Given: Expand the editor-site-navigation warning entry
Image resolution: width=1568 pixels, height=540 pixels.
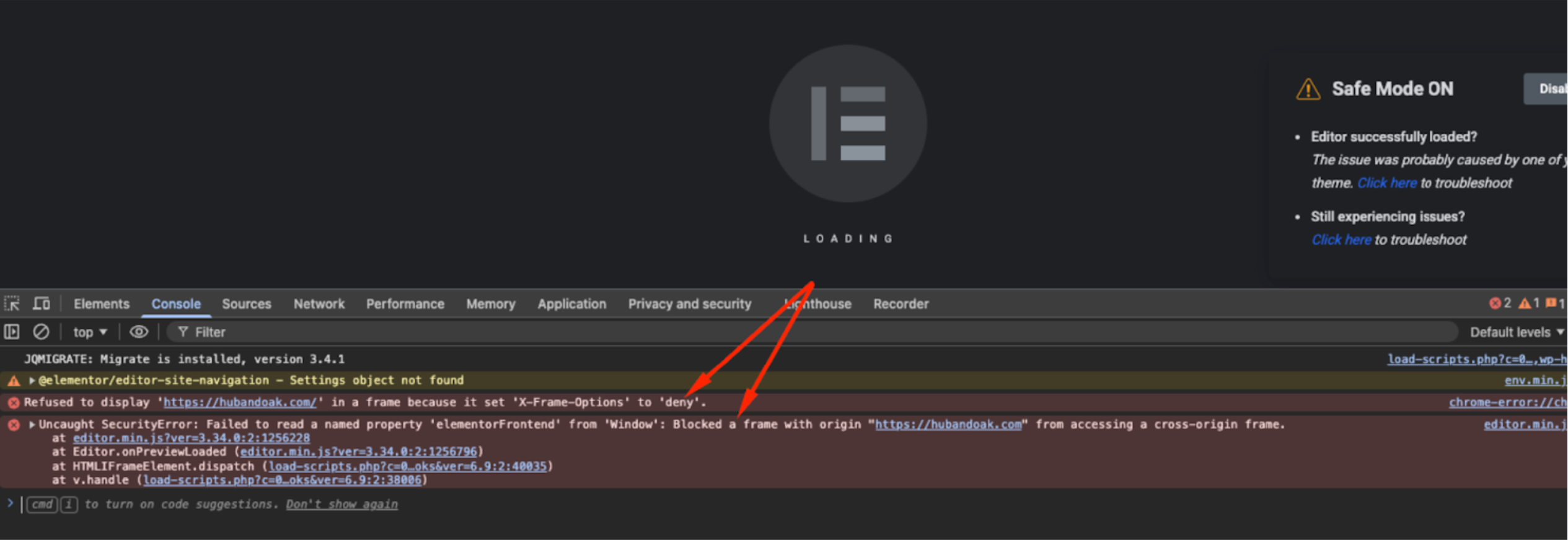Looking at the screenshot, I should click(32, 380).
